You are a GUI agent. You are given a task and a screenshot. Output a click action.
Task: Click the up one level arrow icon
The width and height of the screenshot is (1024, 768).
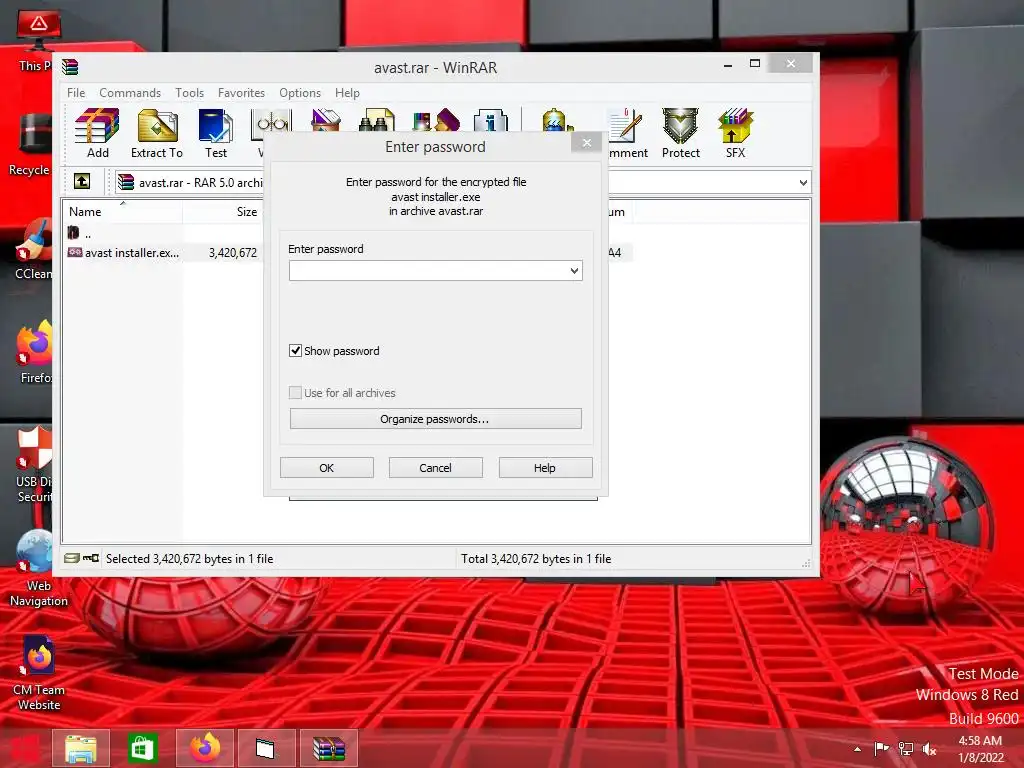pos(82,181)
